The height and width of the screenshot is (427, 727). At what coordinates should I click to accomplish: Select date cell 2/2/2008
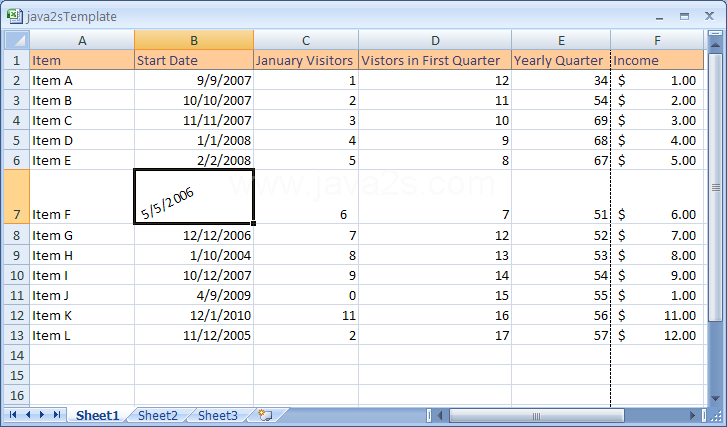coord(194,160)
